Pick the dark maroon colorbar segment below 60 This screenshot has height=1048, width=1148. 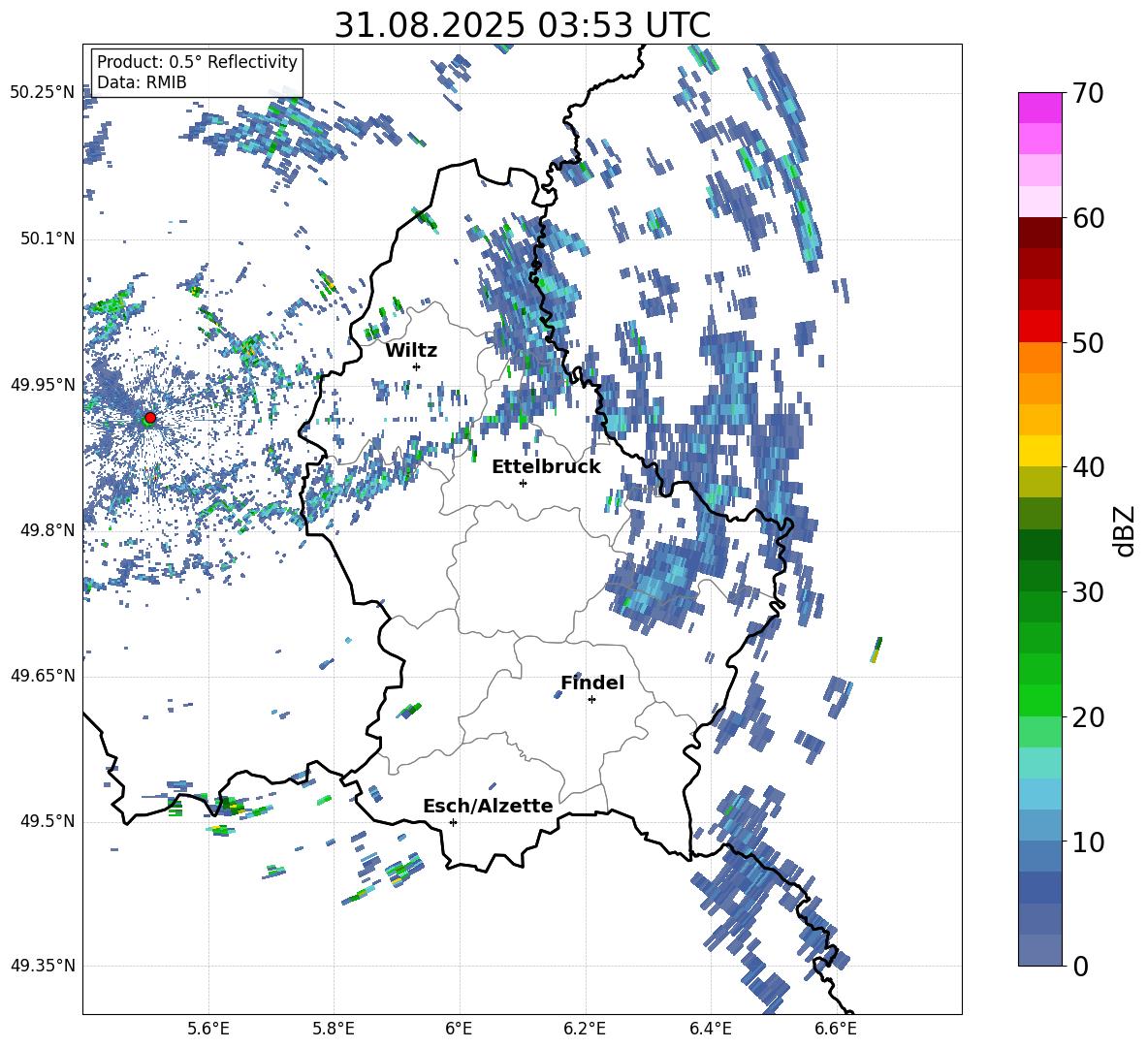[x=1039, y=233]
